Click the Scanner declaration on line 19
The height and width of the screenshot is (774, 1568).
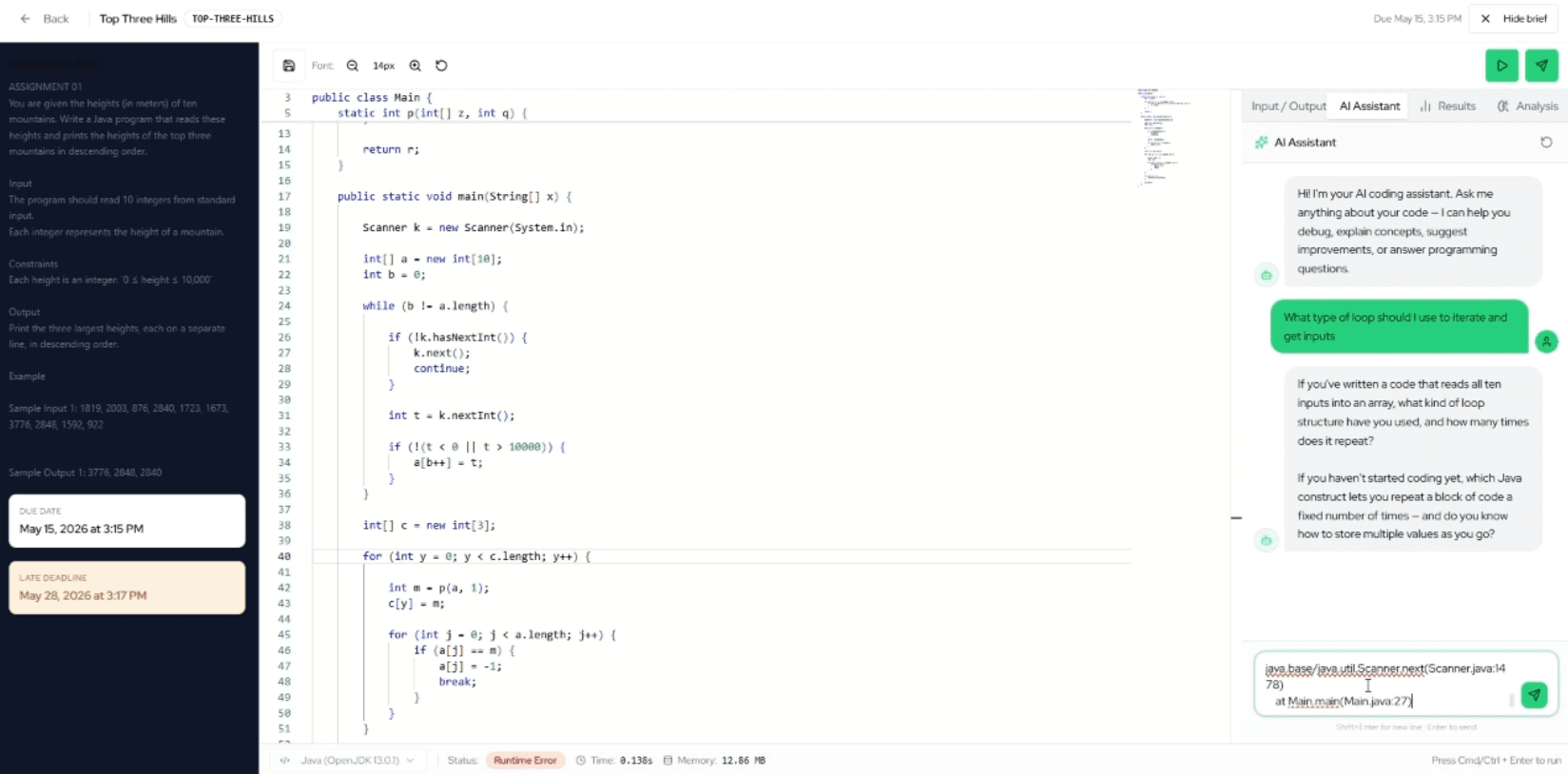coord(473,227)
